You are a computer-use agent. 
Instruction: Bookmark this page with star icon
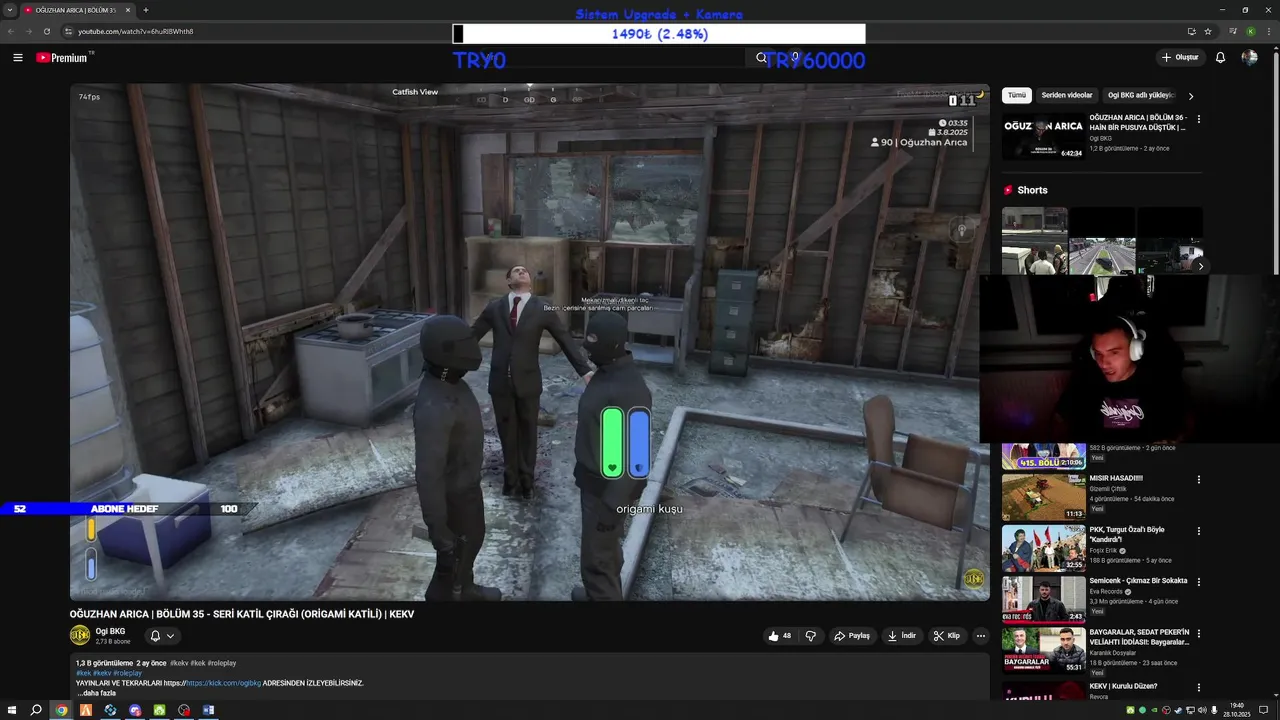pyautogui.click(x=1208, y=31)
